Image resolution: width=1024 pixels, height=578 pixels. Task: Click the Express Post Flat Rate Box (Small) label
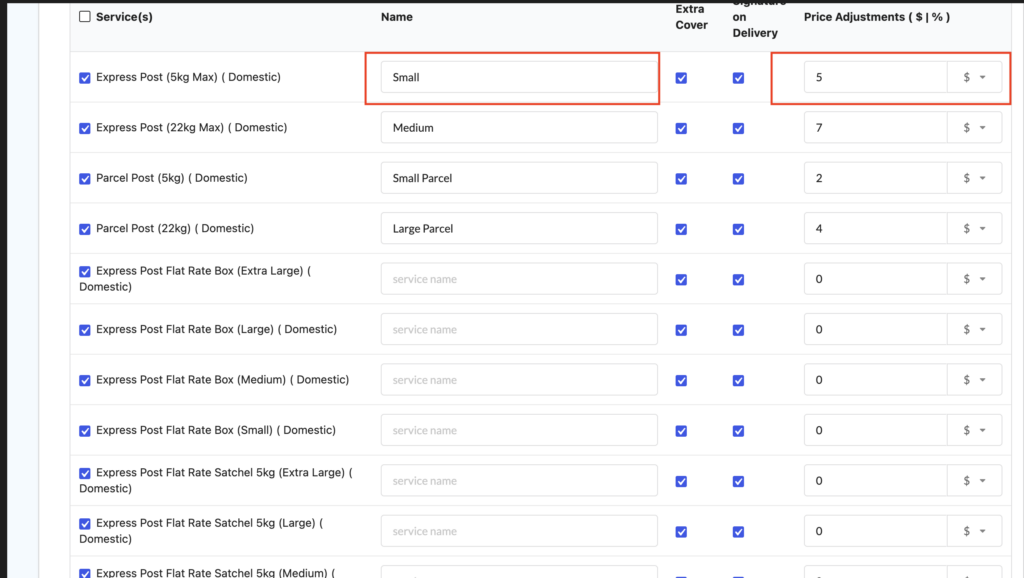point(216,430)
